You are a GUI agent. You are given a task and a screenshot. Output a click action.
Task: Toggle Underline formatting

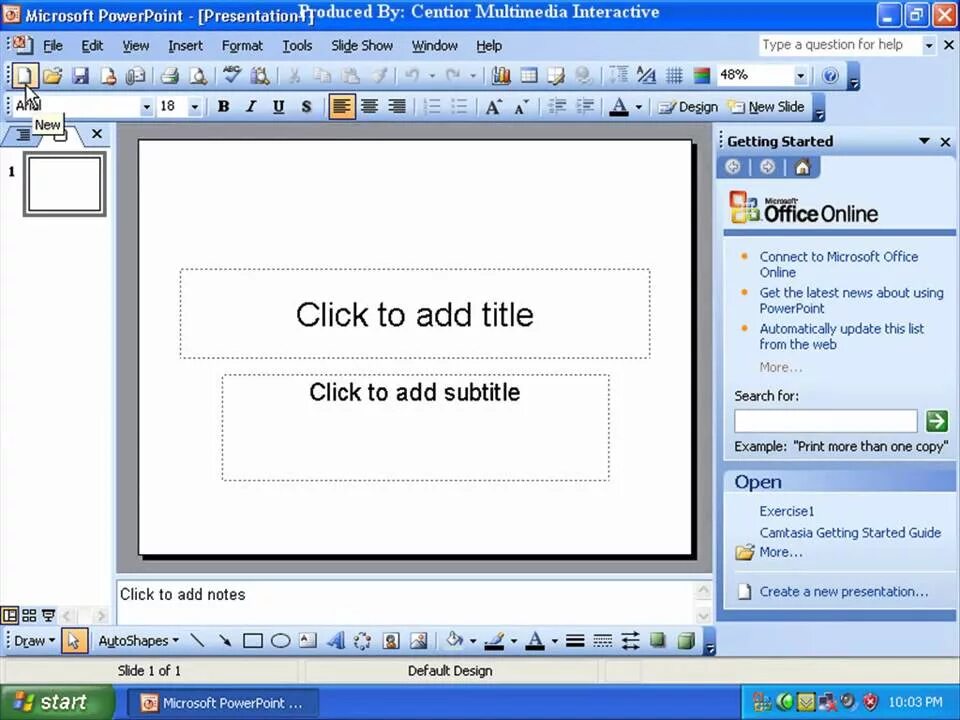point(279,107)
